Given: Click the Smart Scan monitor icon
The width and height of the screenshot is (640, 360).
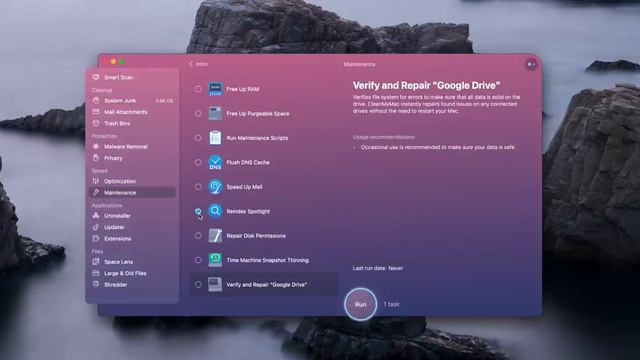Looking at the screenshot, I should click(96, 77).
